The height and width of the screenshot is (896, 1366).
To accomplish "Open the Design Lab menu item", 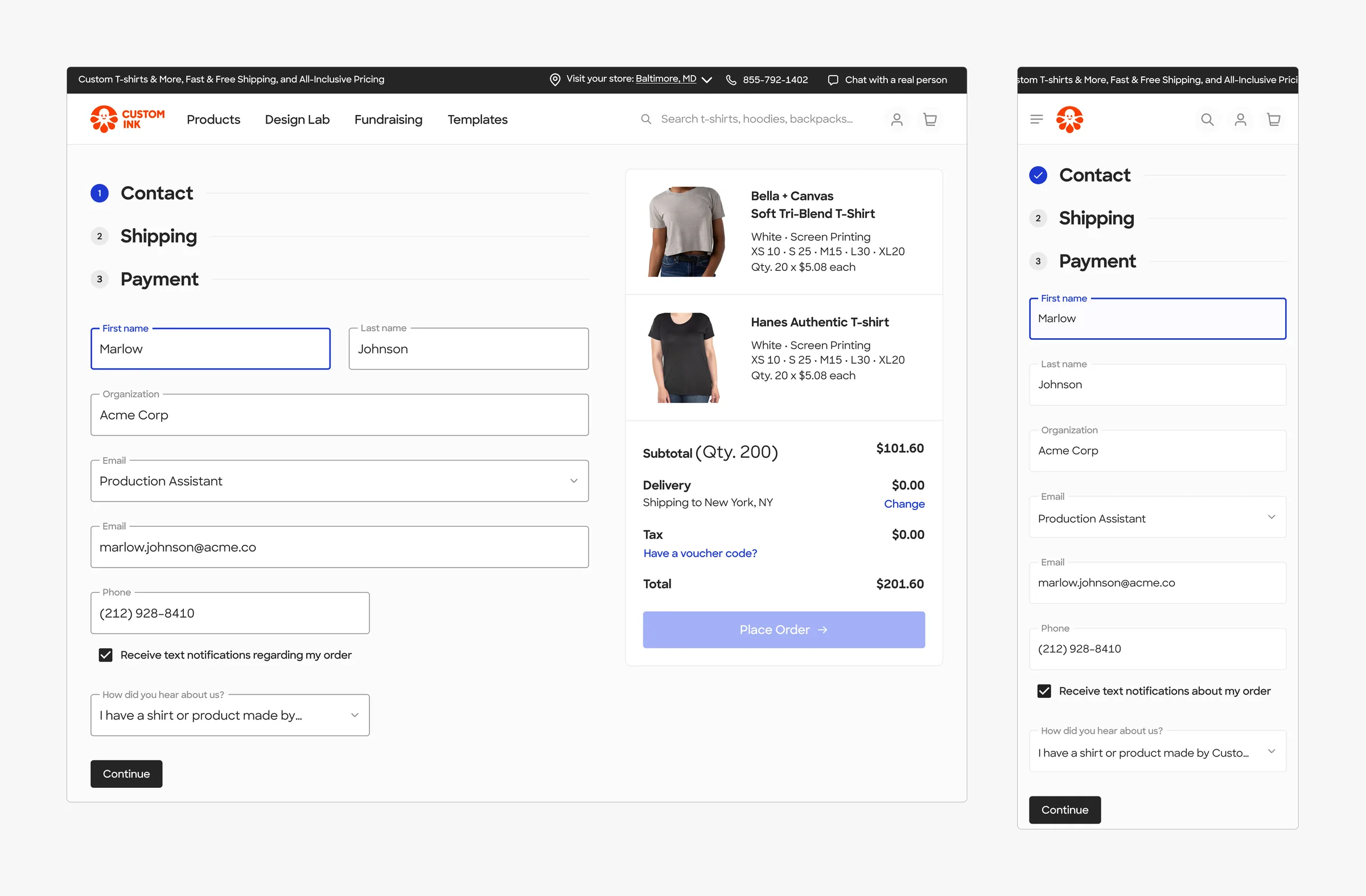I will (x=297, y=120).
